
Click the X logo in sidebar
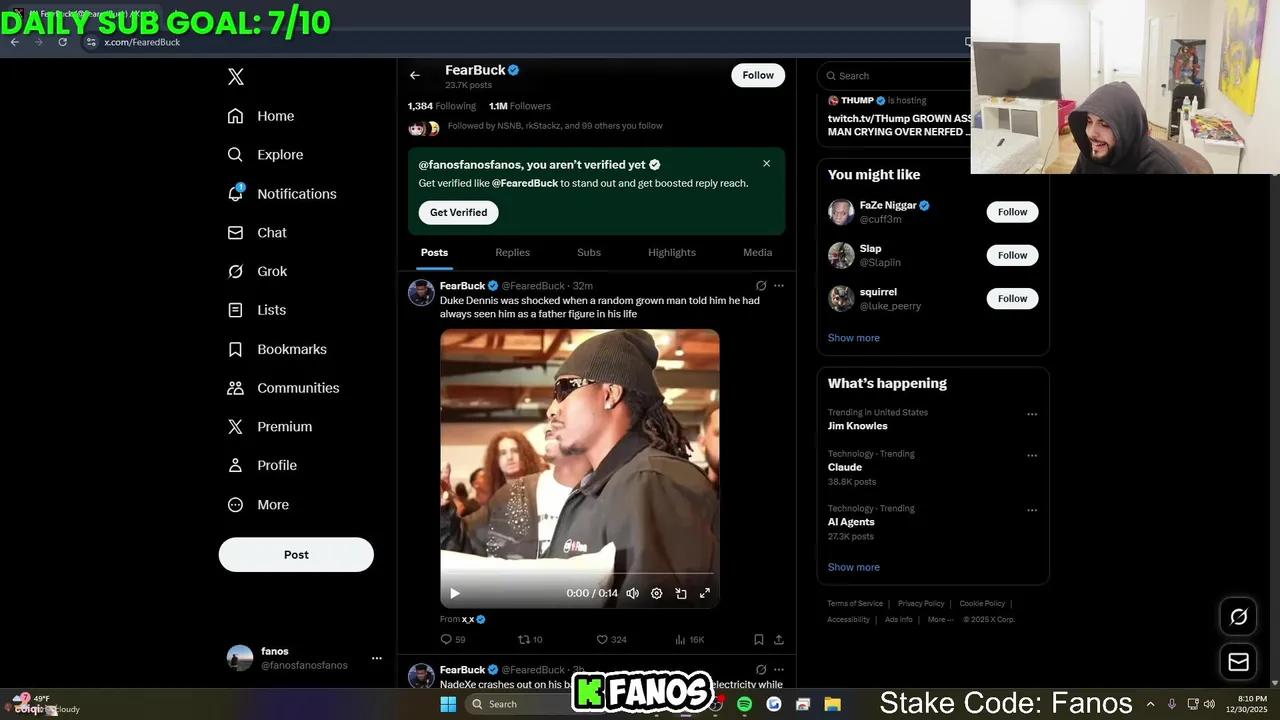(236, 77)
